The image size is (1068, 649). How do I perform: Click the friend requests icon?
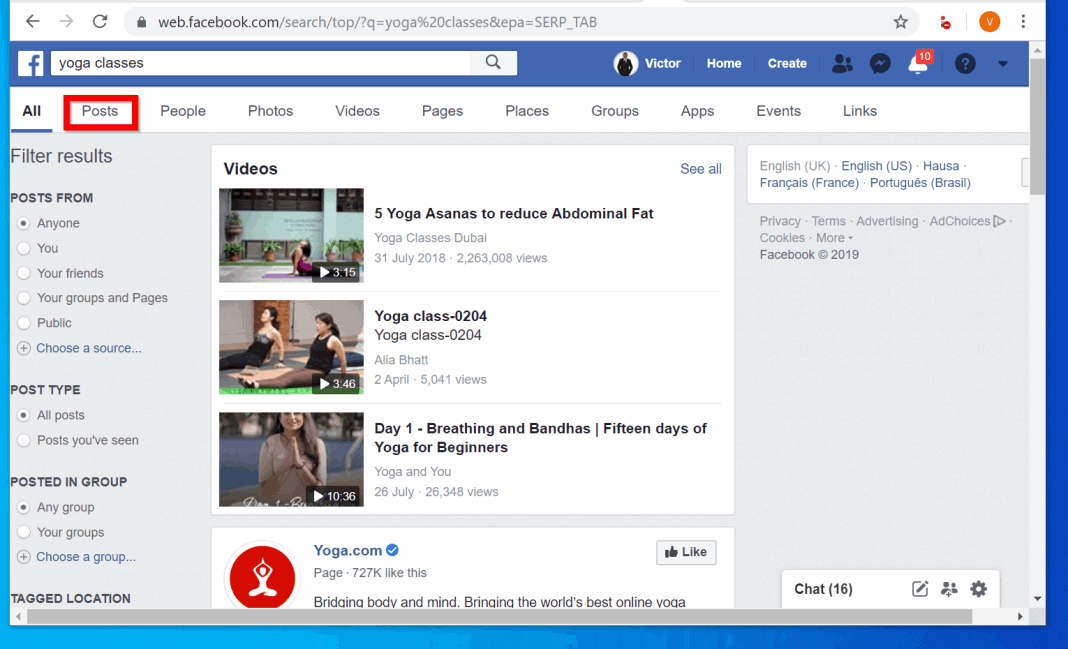click(842, 63)
